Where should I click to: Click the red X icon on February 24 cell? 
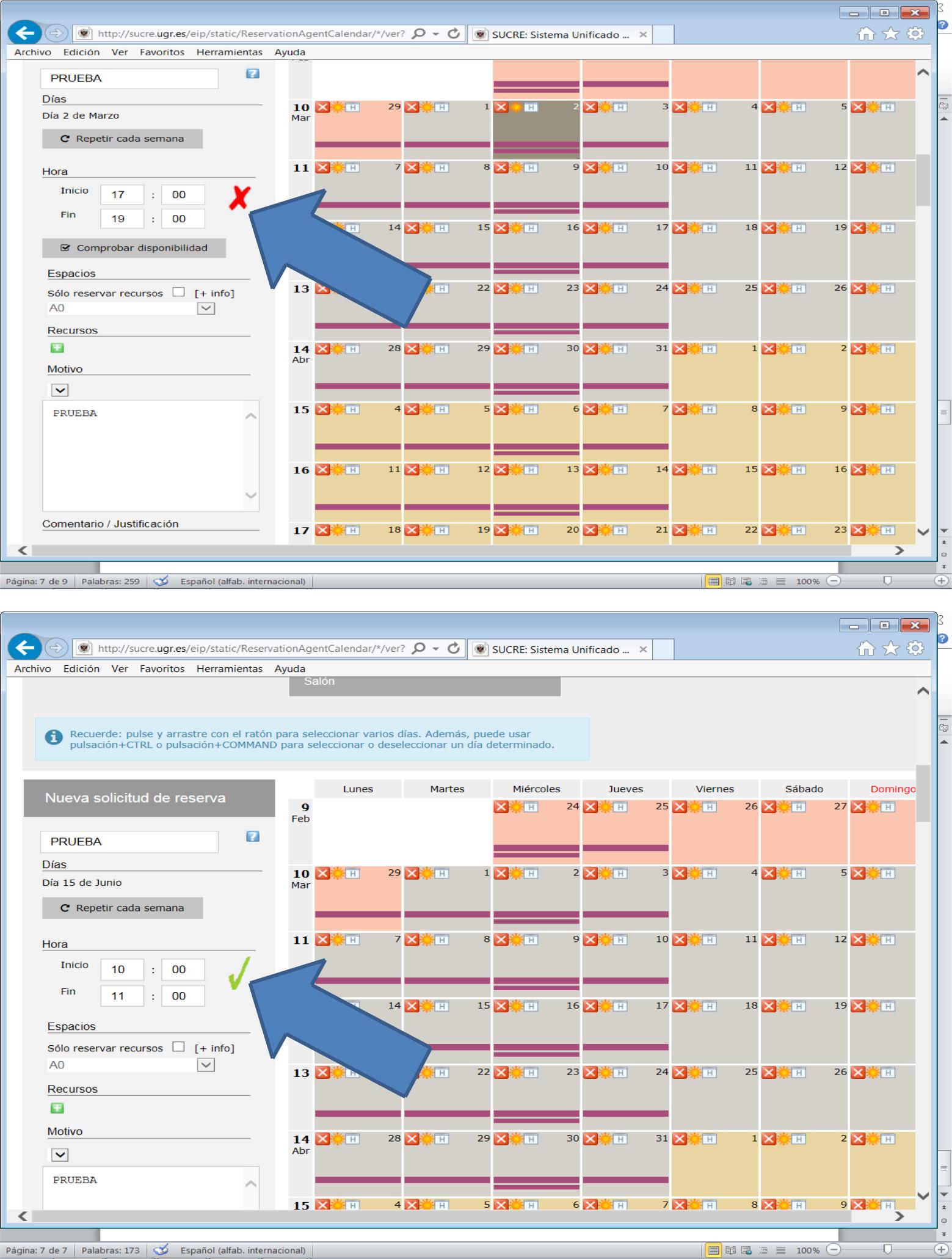click(501, 807)
